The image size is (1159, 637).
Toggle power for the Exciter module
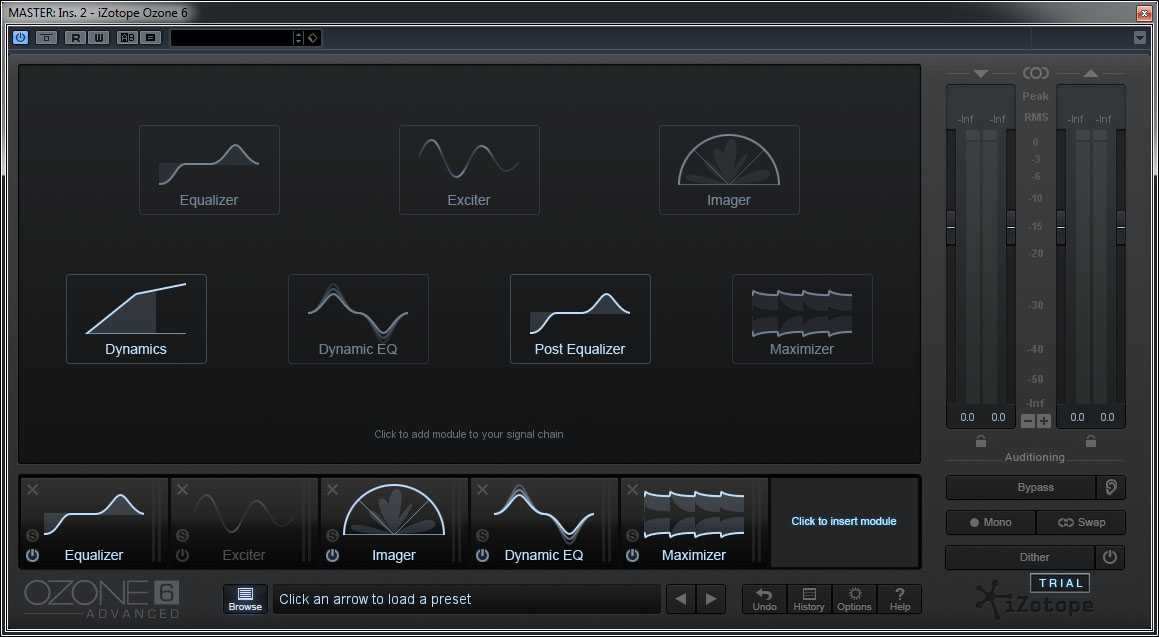(x=183, y=555)
